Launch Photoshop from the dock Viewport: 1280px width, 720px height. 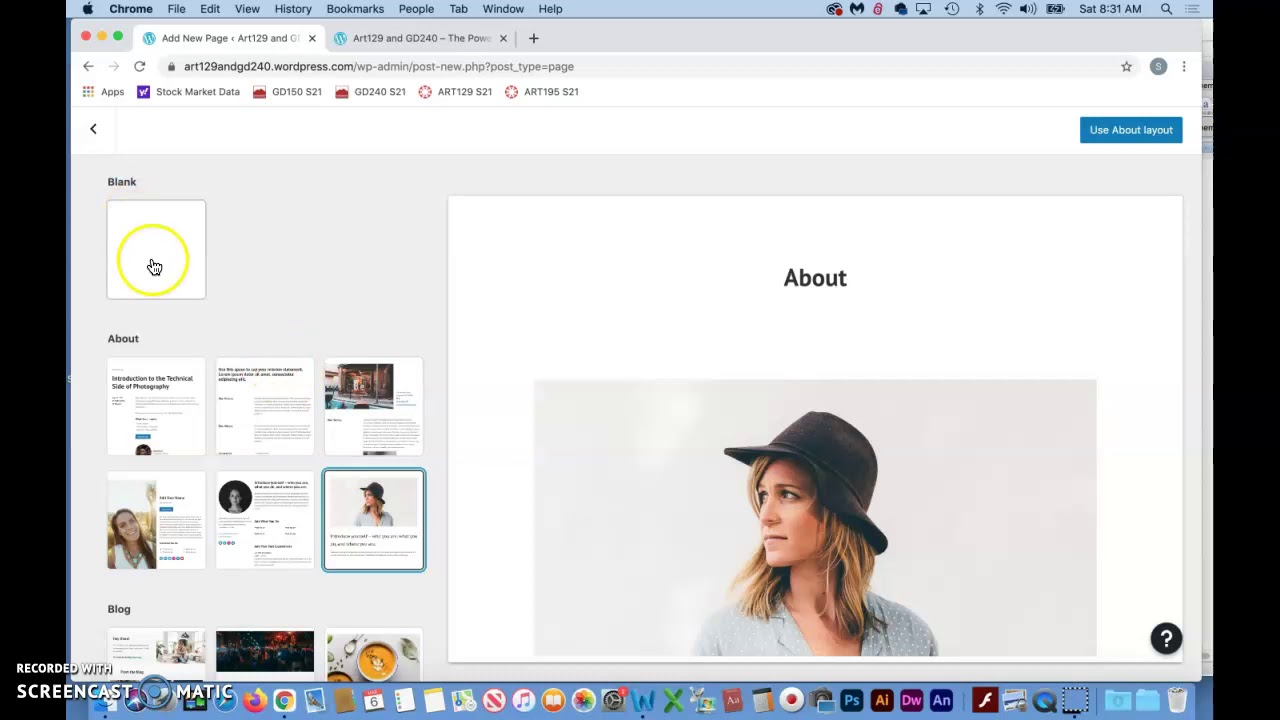pyautogui.click(x=852, y=700)
